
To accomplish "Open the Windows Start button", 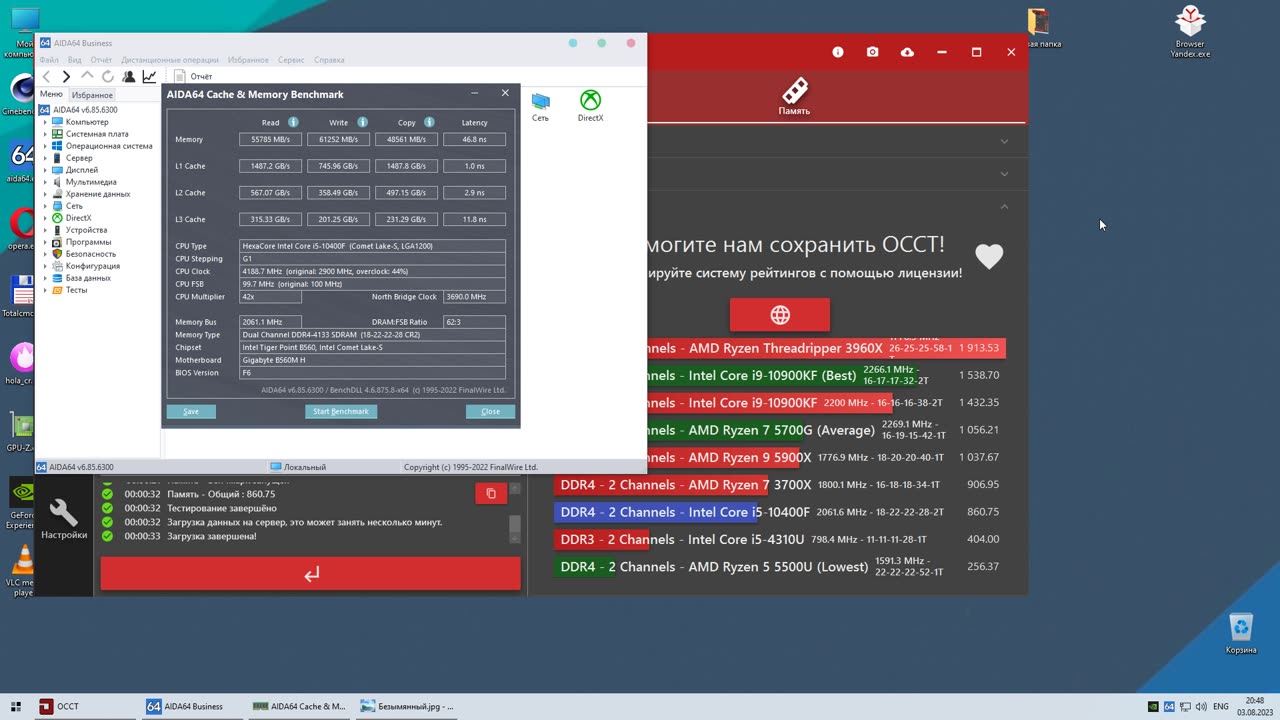I will pyautogui.click(x=15, y=706).
